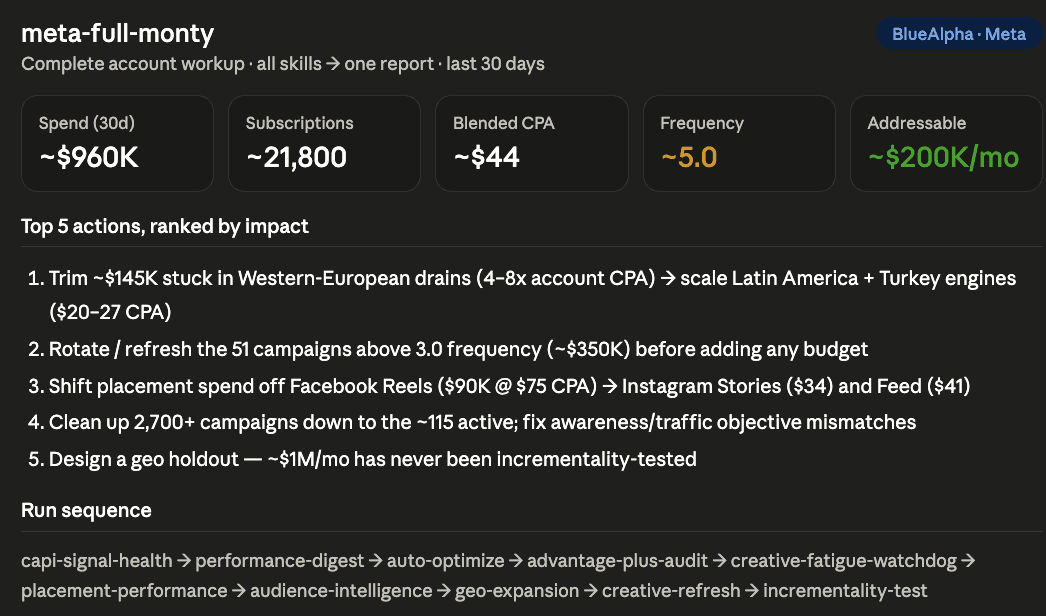The width and height of the screenshot is (1046, 616).
Task: Click the Blended CPA card
Action: [532, 143]
